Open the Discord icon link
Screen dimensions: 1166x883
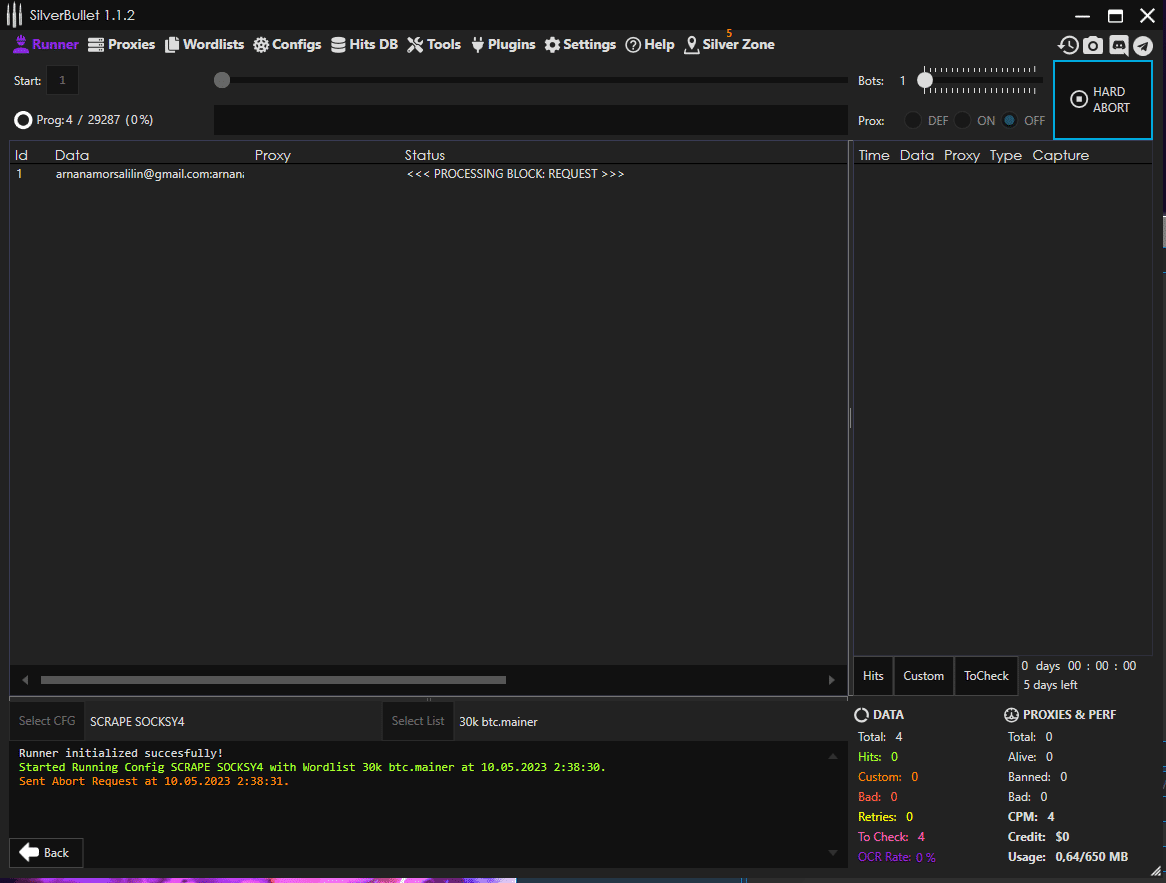(x=1118, y=45)
